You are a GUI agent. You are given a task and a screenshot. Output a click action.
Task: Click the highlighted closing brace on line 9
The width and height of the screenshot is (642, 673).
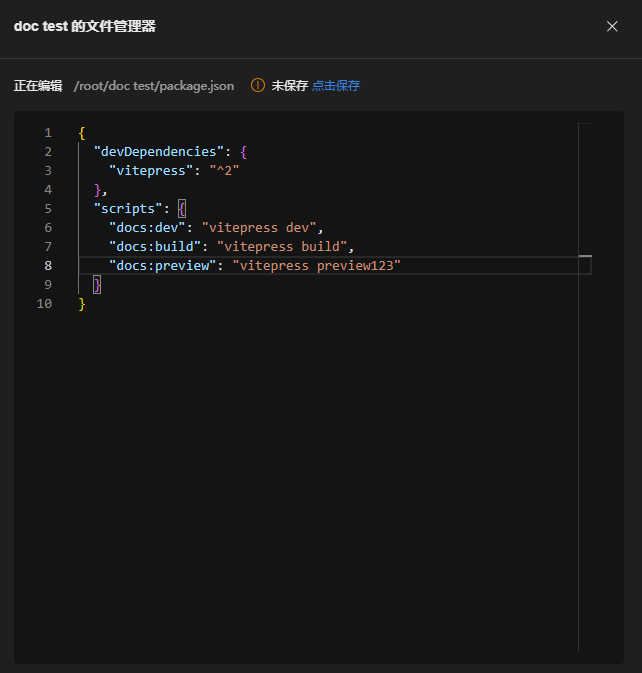[x=97, y=285]
